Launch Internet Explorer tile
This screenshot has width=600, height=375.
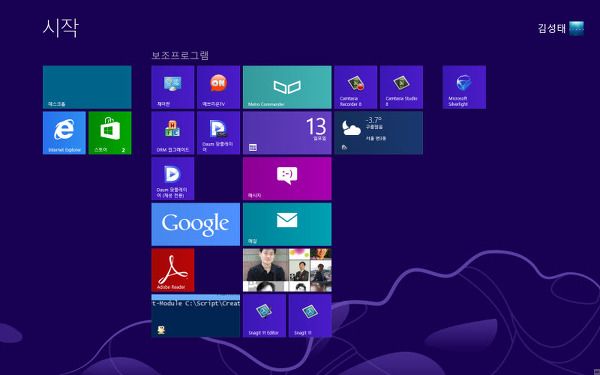pos(64,133)
